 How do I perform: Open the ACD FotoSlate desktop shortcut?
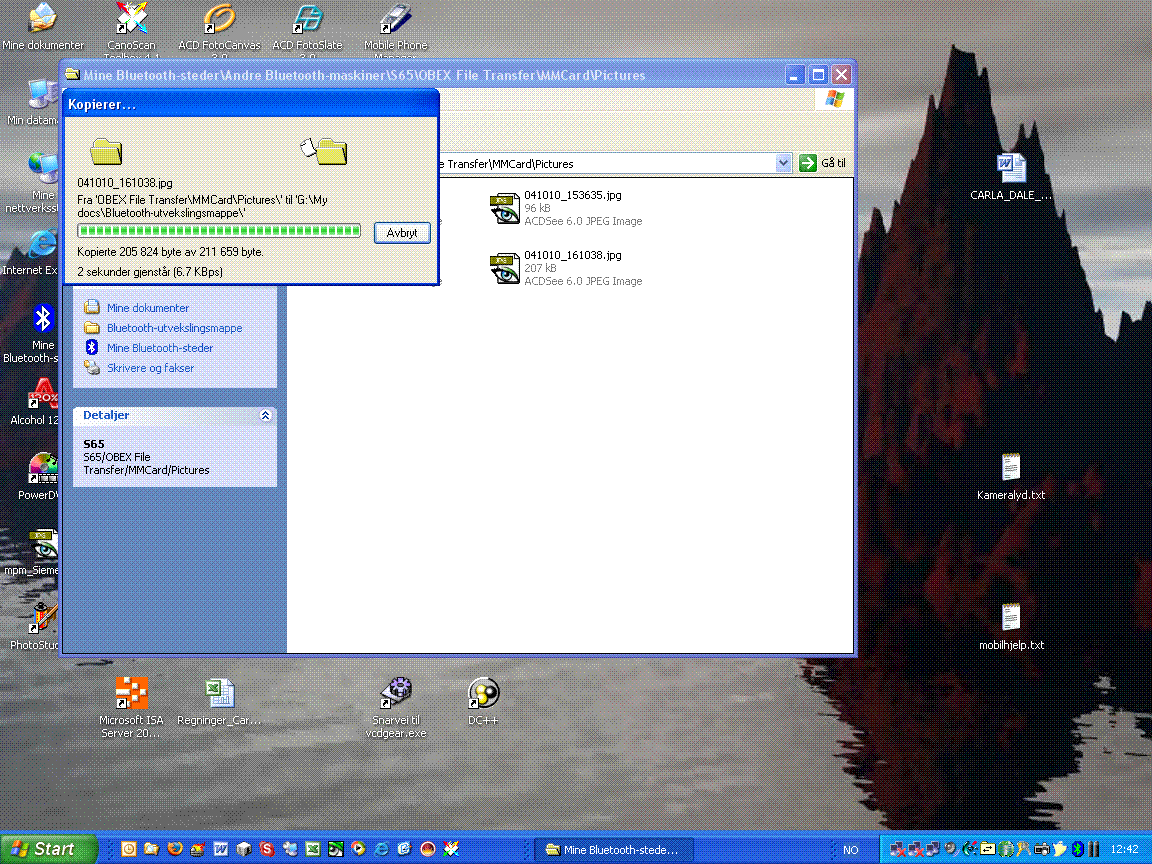307,29
